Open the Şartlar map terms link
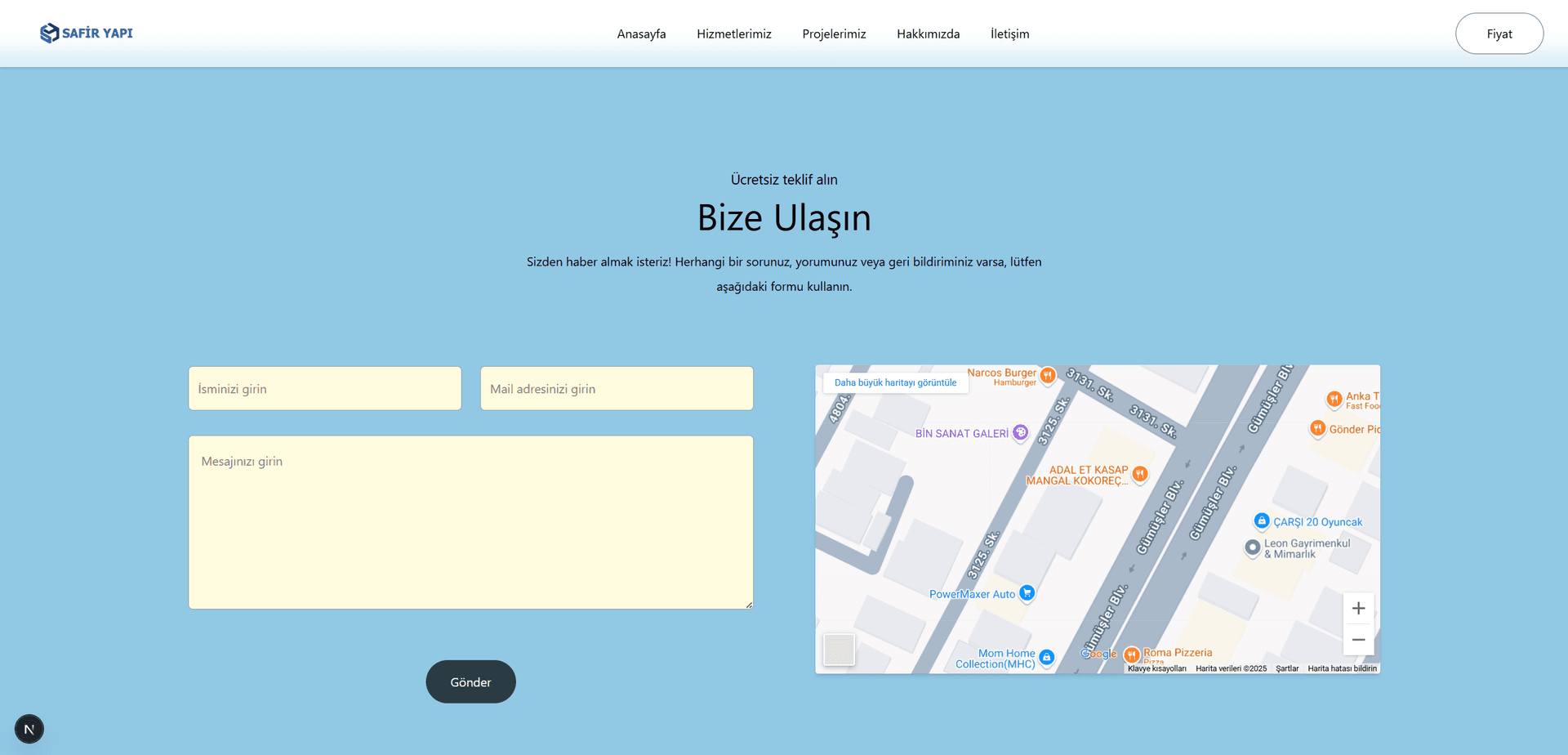 (1287, 668)
